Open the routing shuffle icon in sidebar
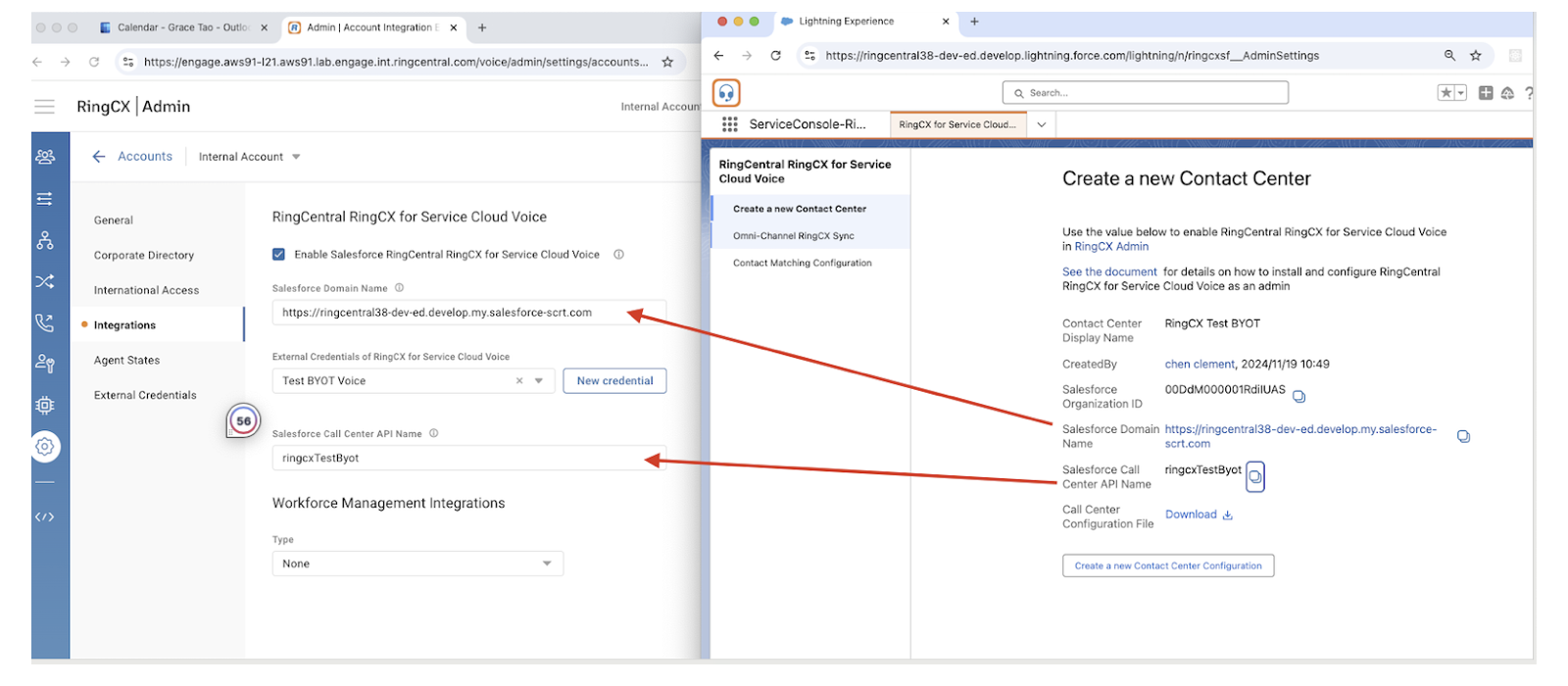1568x686 pixels. (x=45, y=281)
